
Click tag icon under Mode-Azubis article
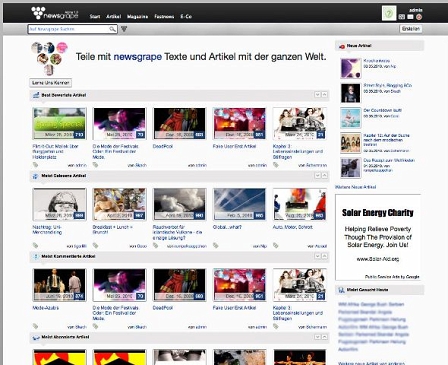35,326
